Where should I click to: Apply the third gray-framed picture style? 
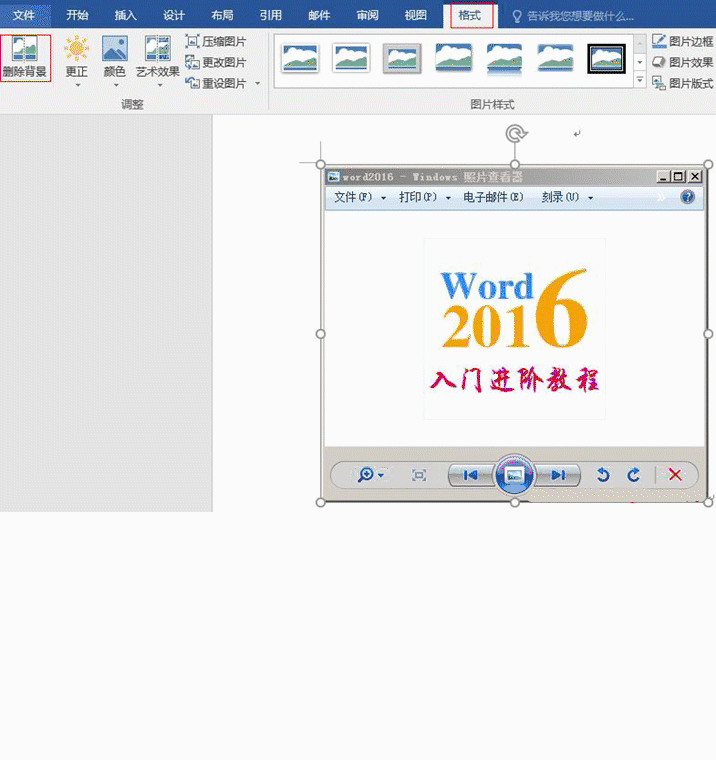tap(402, 58)
